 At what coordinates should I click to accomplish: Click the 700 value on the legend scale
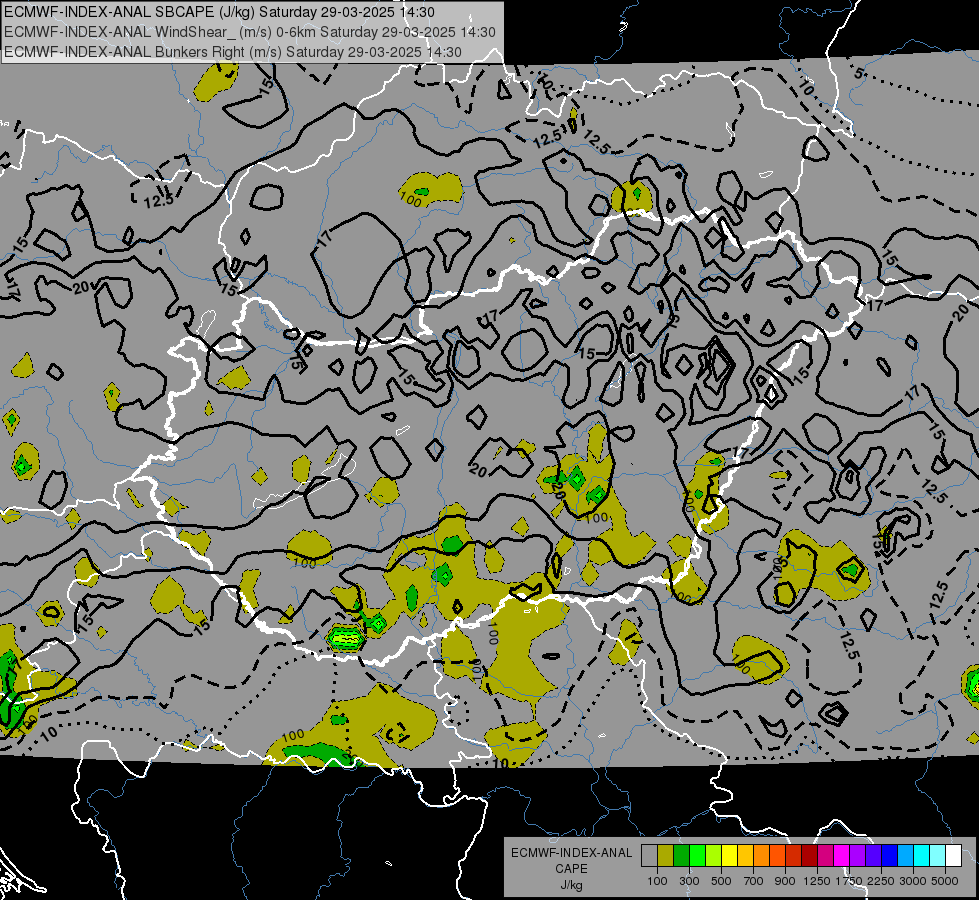(x=754, y=881)
